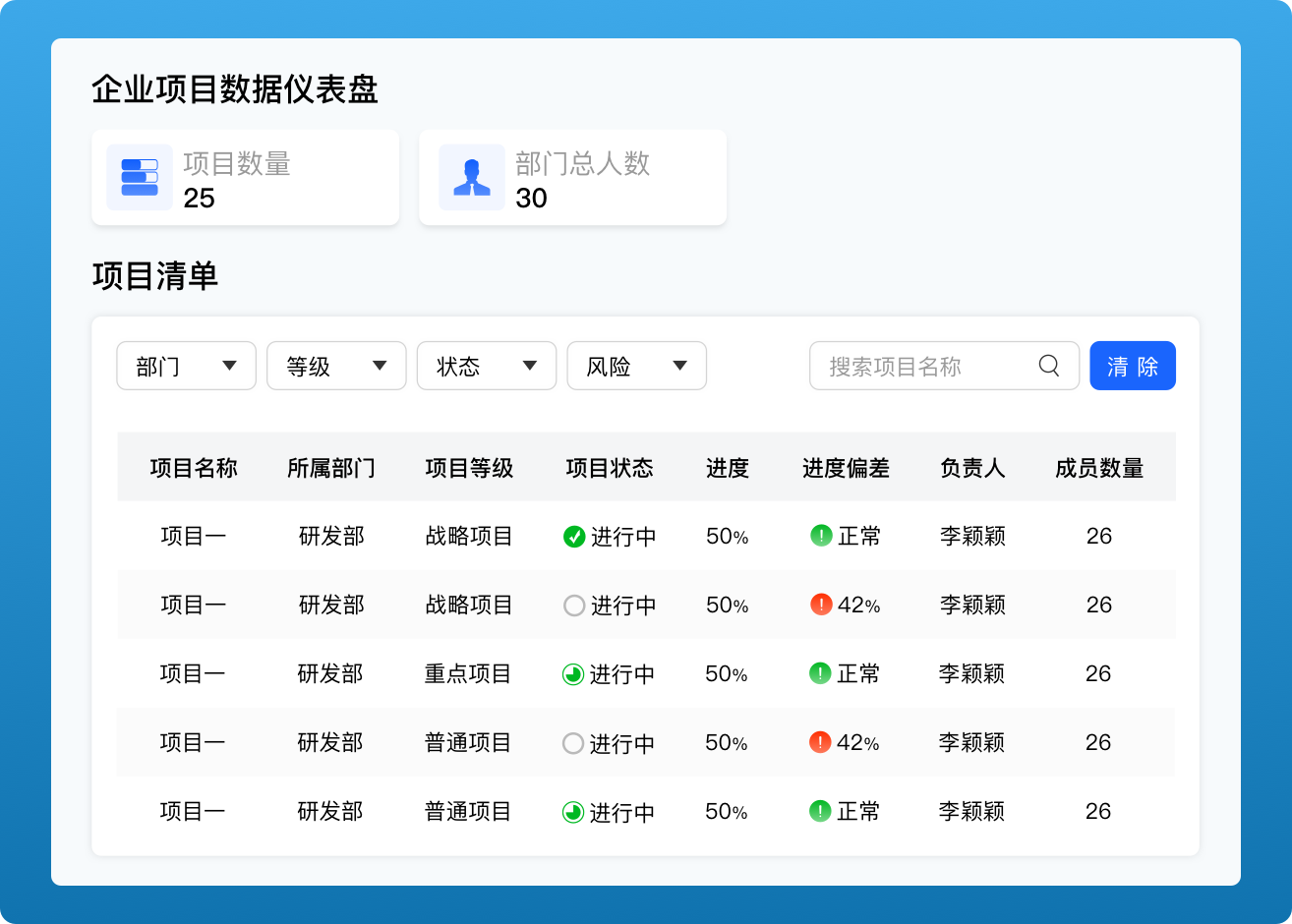Click red warning icon in second row
The width and height of the screenshot is (1292, 924).
point(821,605)
